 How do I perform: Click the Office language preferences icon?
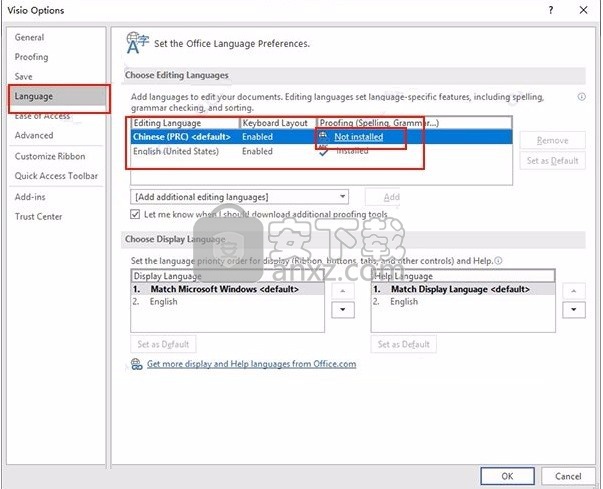[137, 43]
